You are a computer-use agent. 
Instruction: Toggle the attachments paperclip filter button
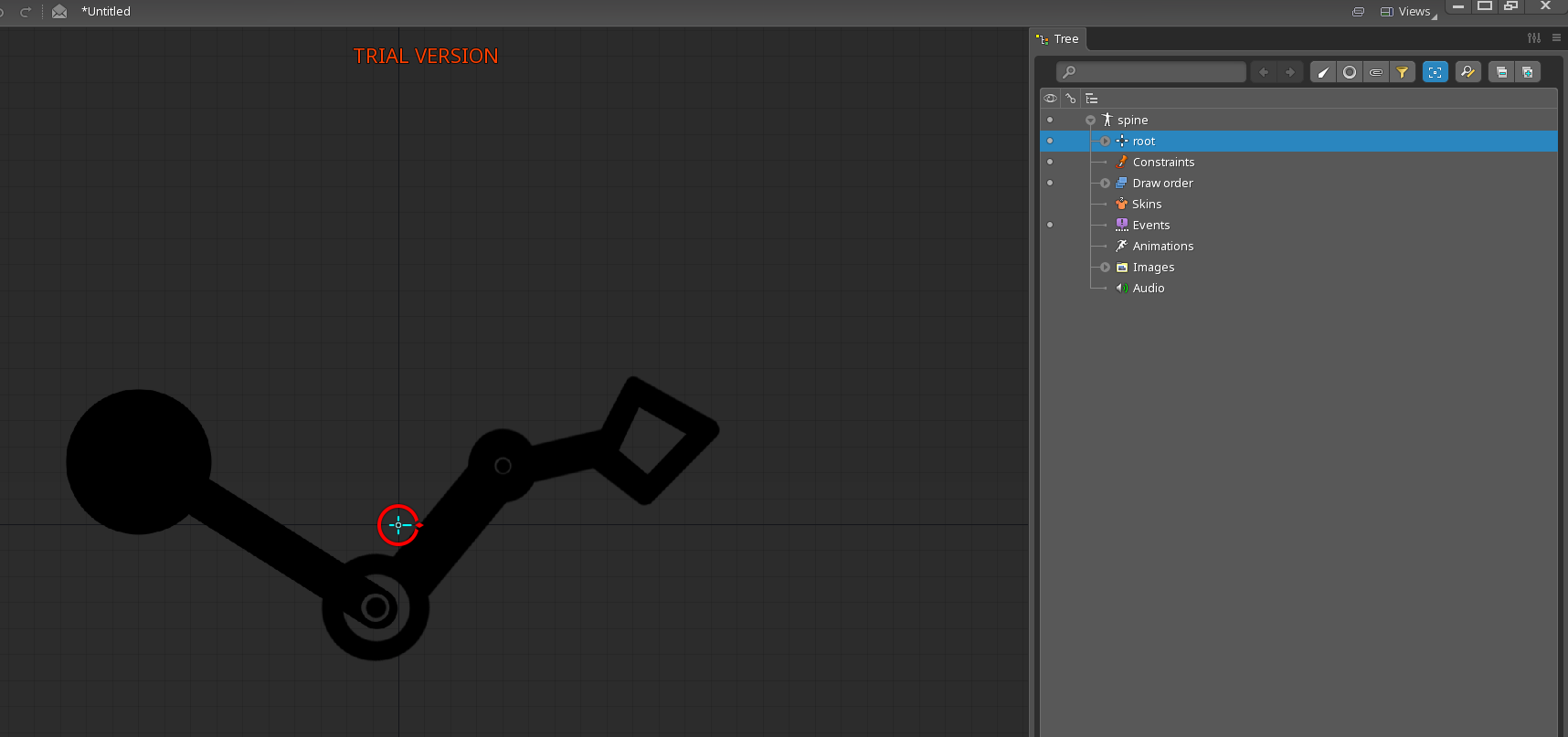click(1376, 72)
